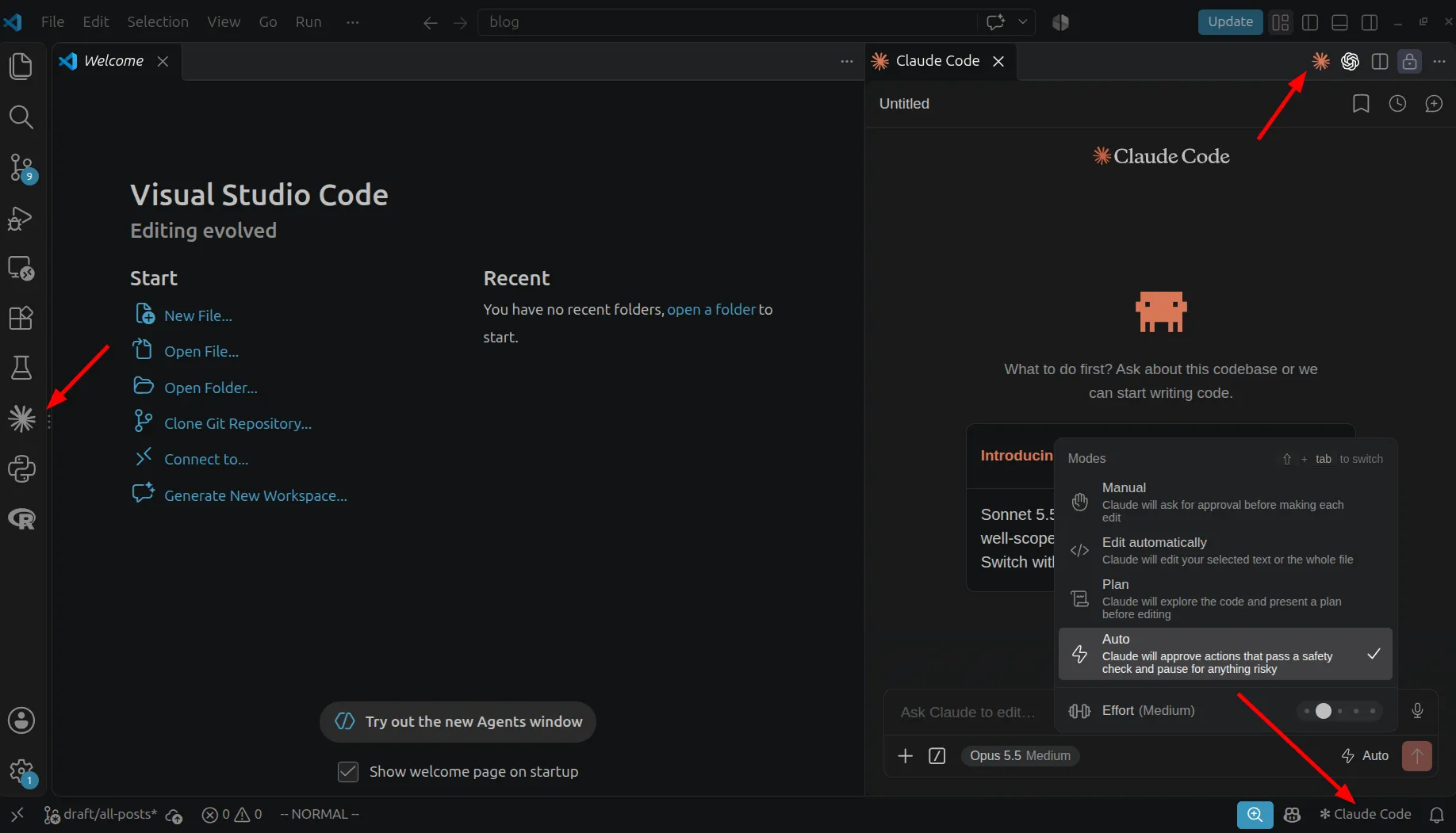Toggle Show welcome page on startup checkbox
Screen dimensions: 1456x833
pos(348,771)
